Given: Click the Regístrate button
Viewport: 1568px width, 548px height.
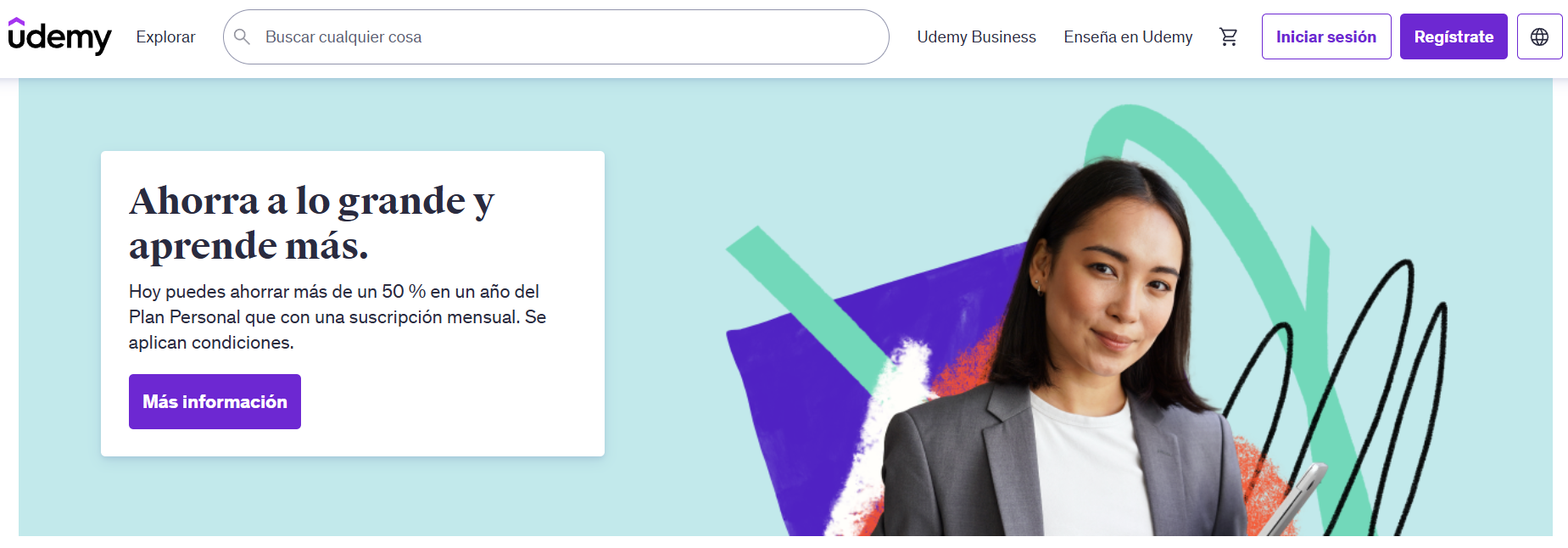Looking at the screenshot, I should pos(1453,36).
